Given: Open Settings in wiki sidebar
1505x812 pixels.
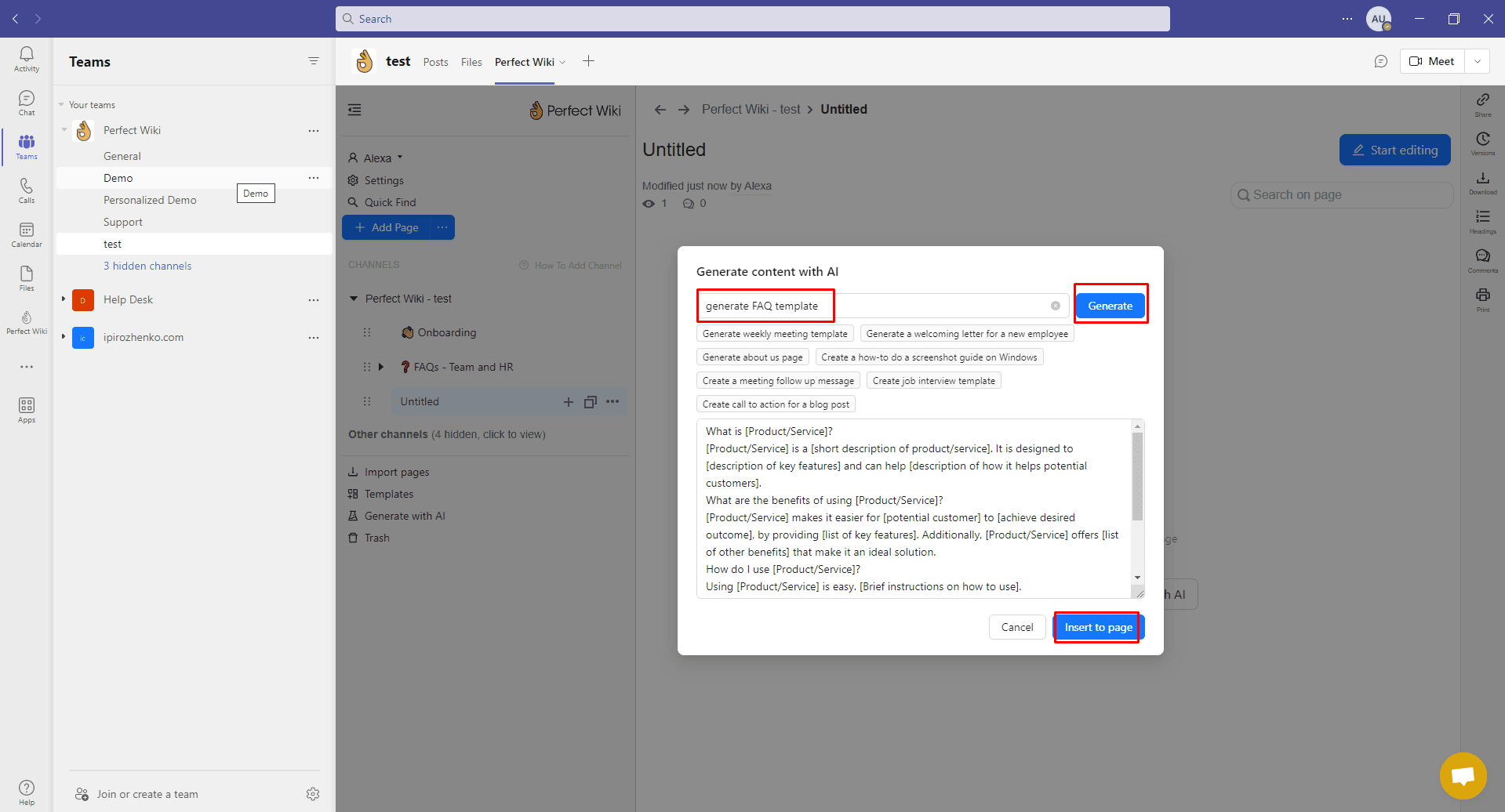Looking at the screenshot, I should [376, 180].
